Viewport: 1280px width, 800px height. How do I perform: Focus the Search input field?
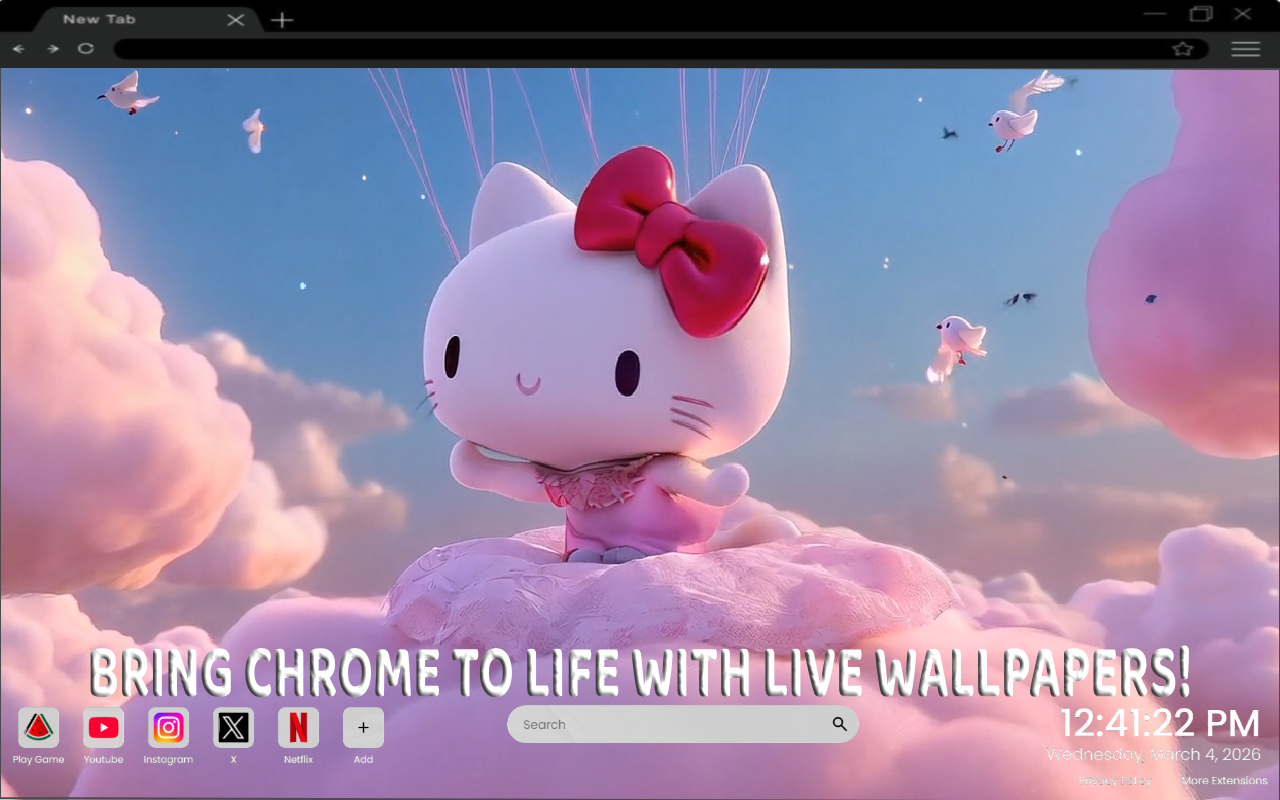683,724
